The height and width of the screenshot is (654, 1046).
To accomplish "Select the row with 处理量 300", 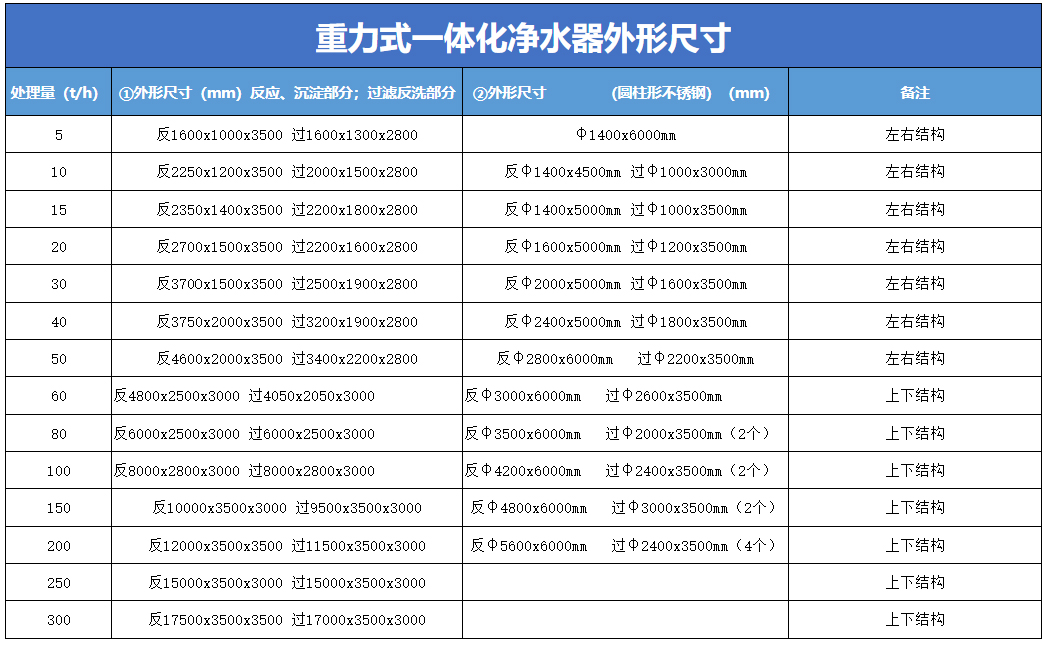I will 57,619.
